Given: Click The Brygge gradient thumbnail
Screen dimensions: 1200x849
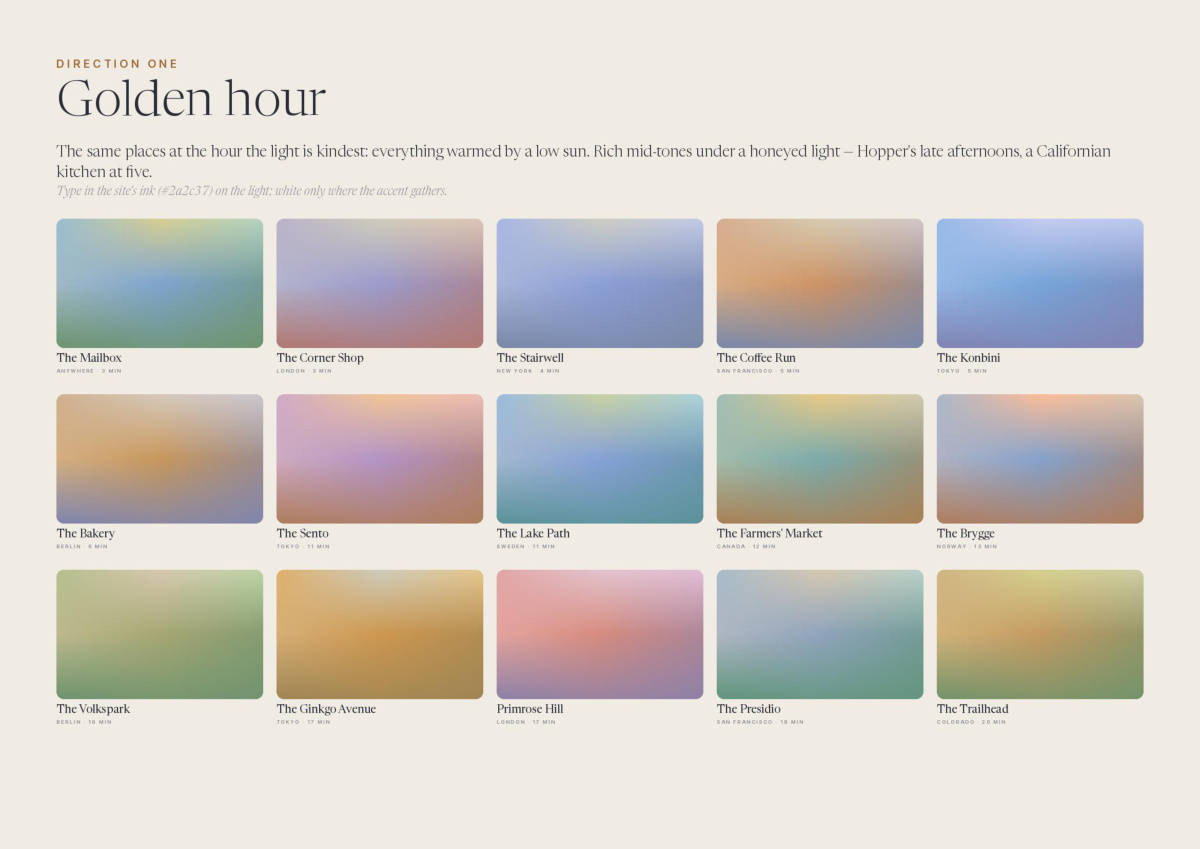Looking at the screenshot, I should coord(1040,459).
